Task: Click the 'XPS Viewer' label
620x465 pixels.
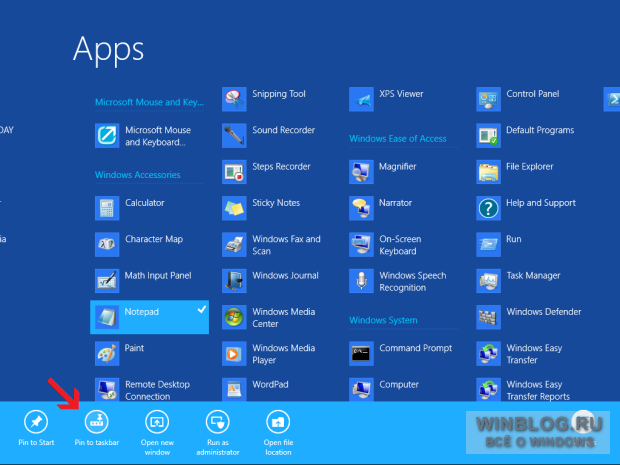Action: click(x=401, y=94)
